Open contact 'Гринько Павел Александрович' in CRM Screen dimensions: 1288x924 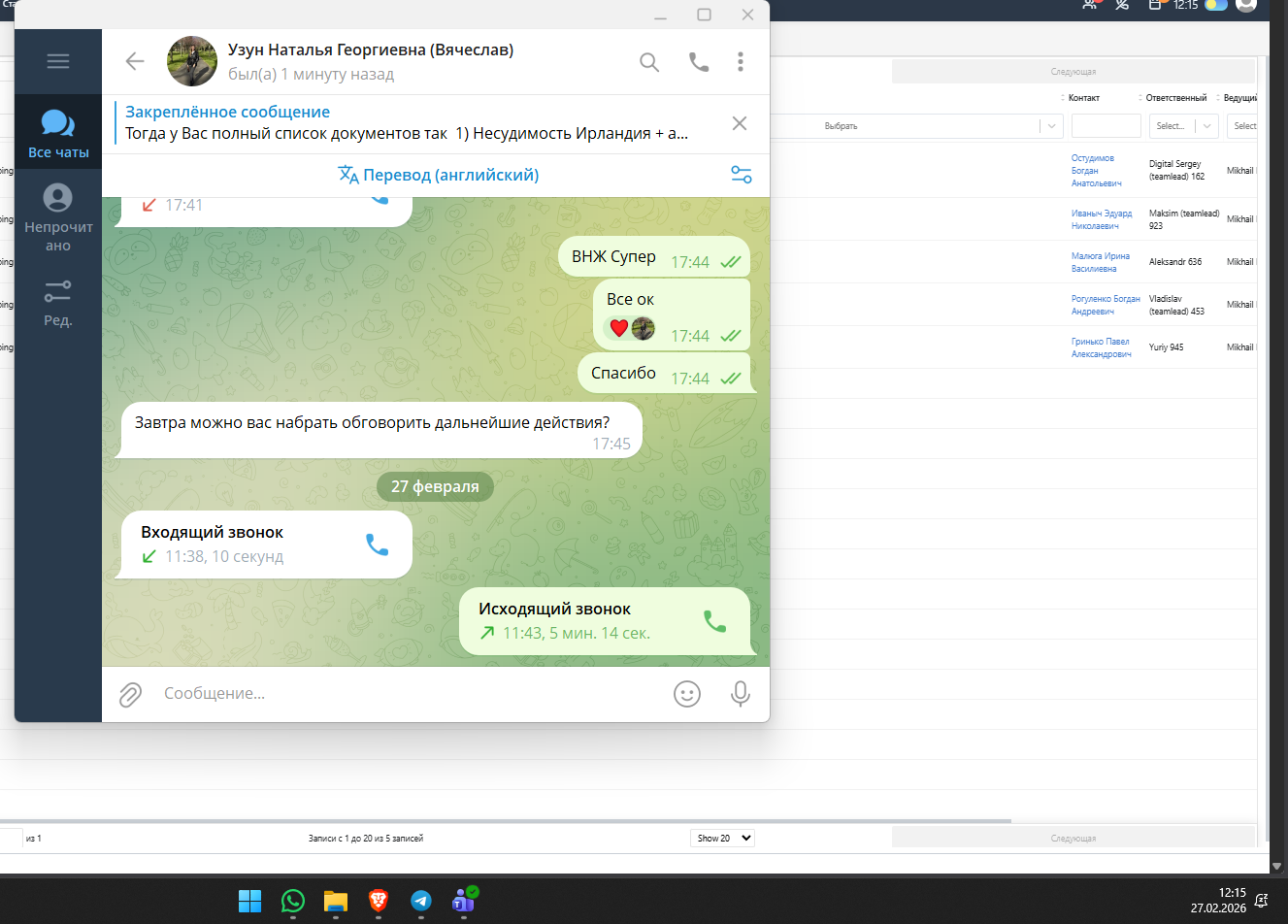coord(1102,347)
